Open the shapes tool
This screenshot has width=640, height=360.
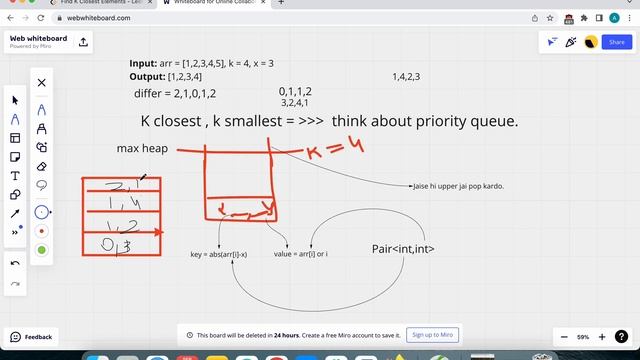(15, 195)
